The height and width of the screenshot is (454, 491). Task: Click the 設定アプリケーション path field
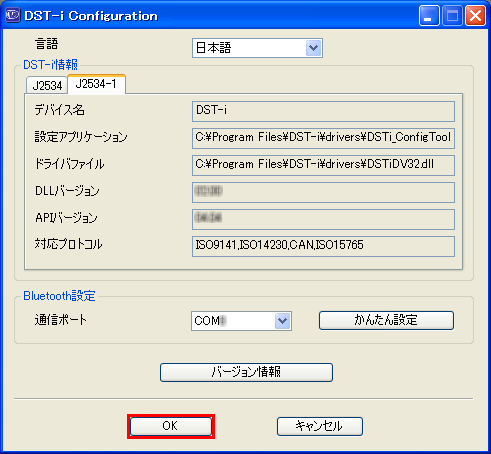(323, 138)
